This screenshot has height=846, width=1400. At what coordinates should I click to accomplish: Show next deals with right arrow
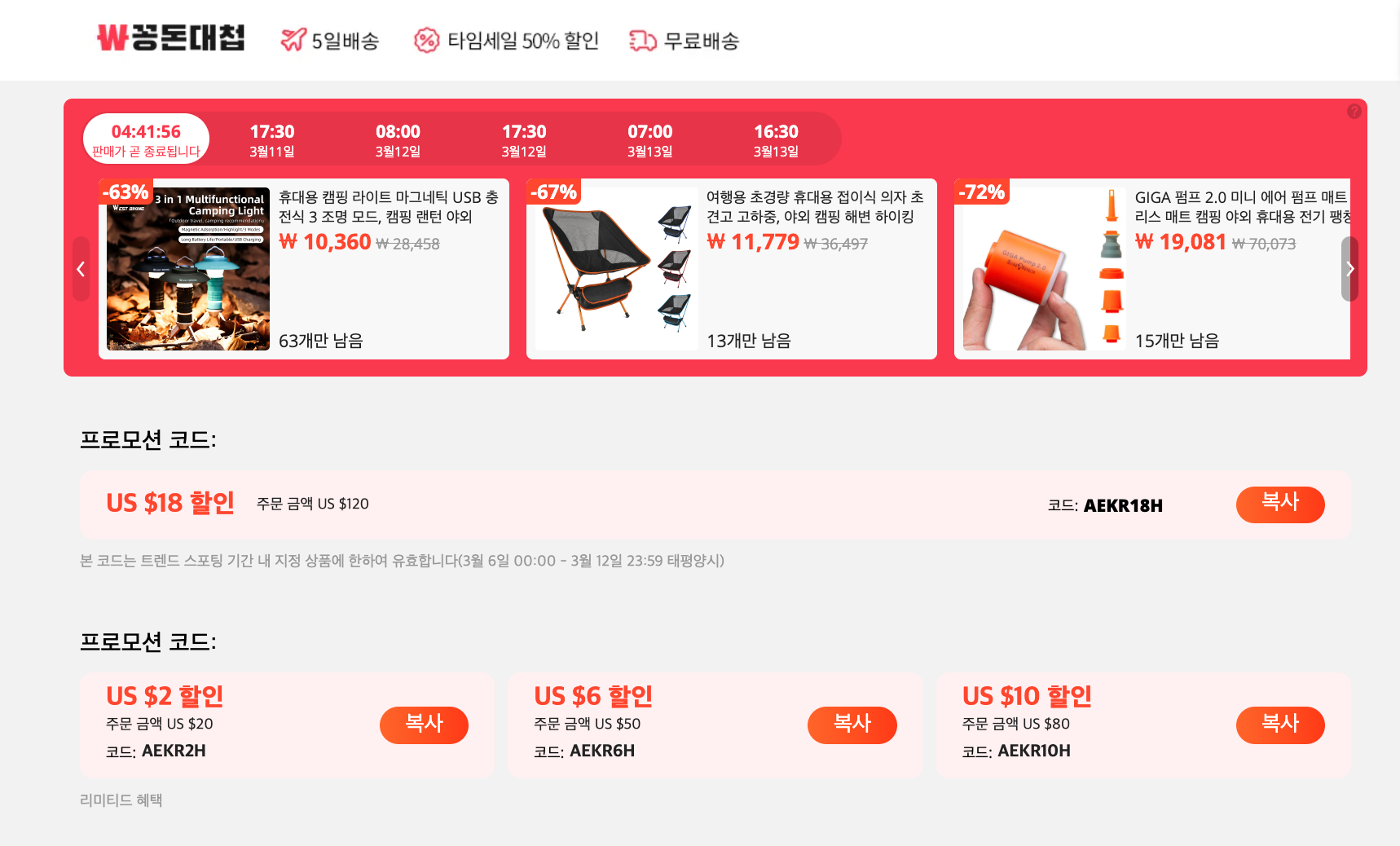click(1349, 269)
